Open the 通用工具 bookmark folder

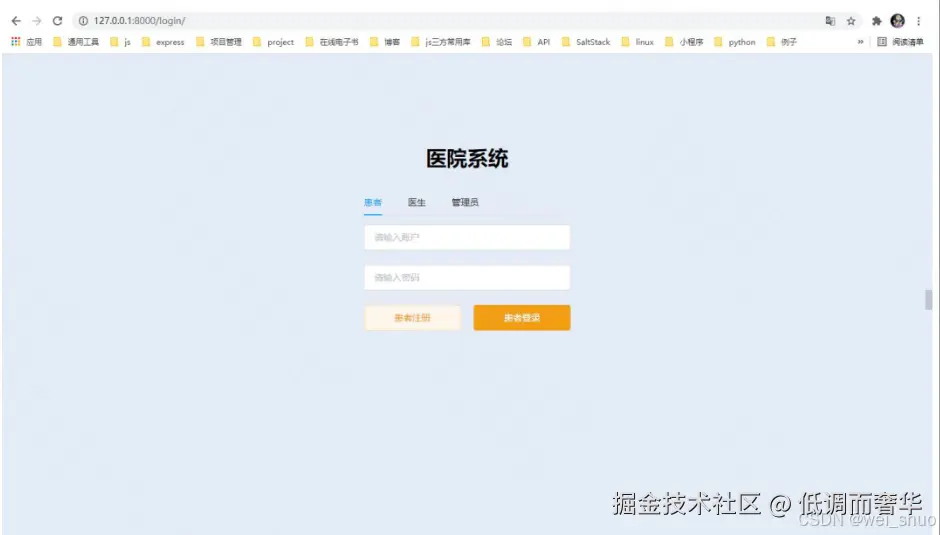point(76,42)
